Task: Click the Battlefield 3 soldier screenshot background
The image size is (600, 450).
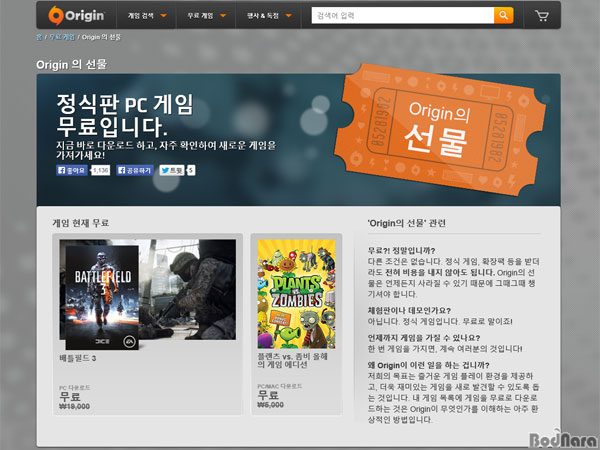Action: click(x=188, y=289)
